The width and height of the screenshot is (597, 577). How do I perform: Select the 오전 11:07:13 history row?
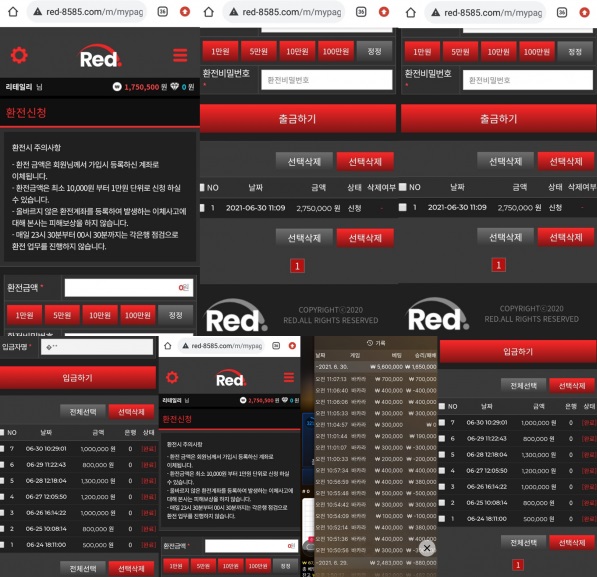pos(376,379)
